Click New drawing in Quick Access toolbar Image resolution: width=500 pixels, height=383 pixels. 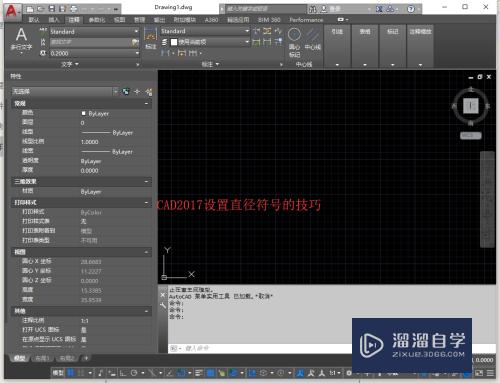[30, 8]
